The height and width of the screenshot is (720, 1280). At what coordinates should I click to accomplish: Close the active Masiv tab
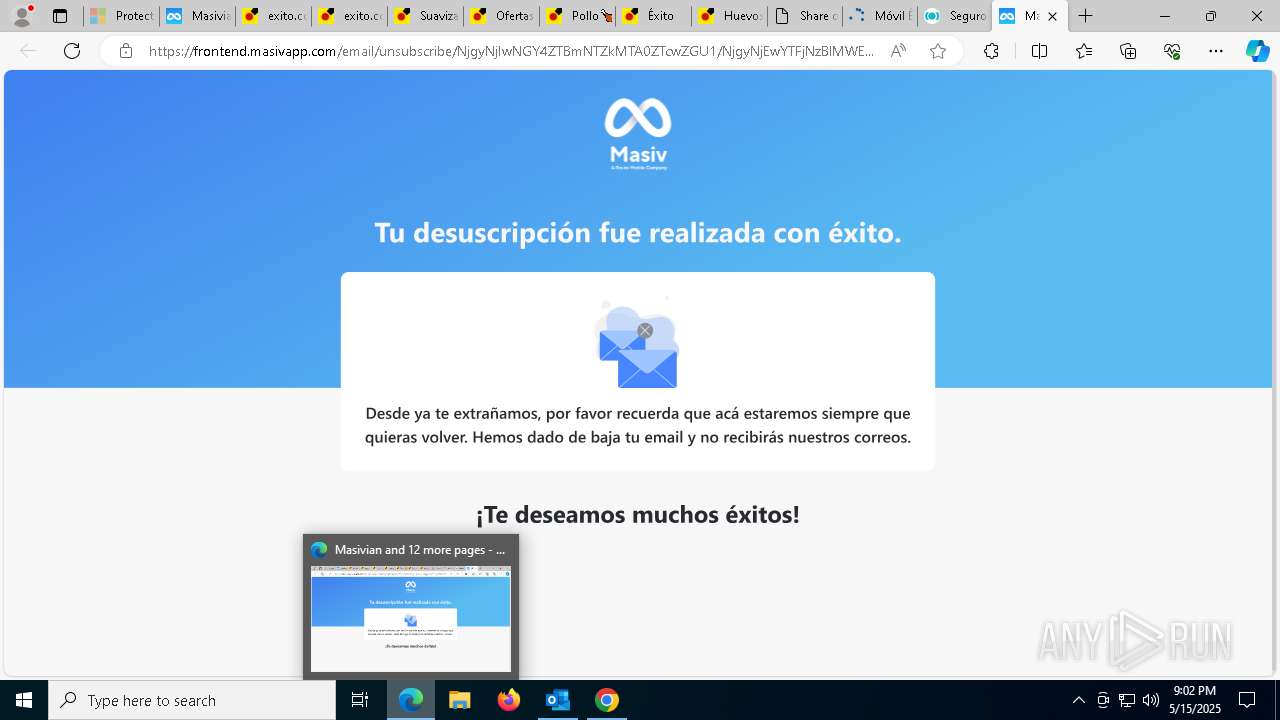[x=1052, y=16]
